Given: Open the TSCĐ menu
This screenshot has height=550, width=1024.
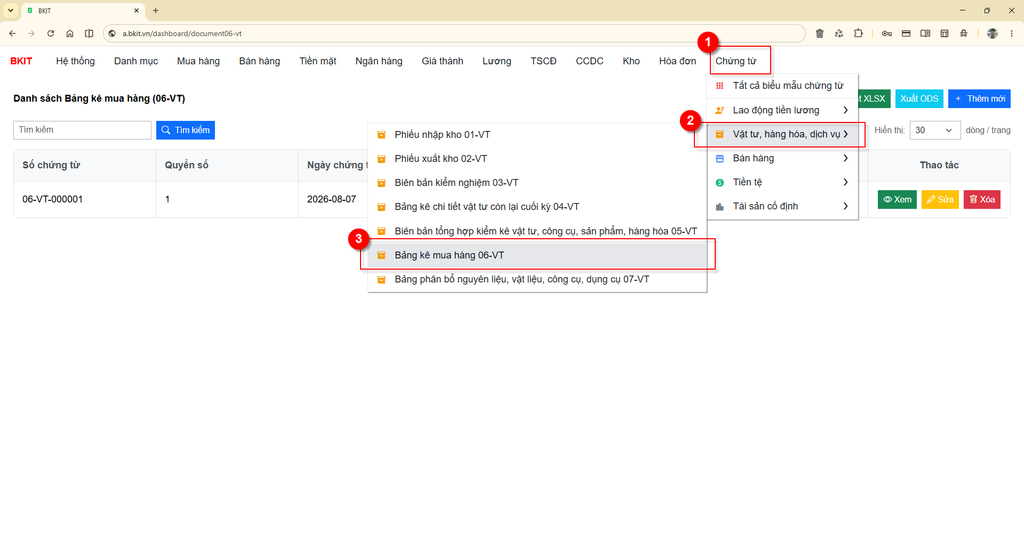Looking at the screenshot, I should click(543, 61).
